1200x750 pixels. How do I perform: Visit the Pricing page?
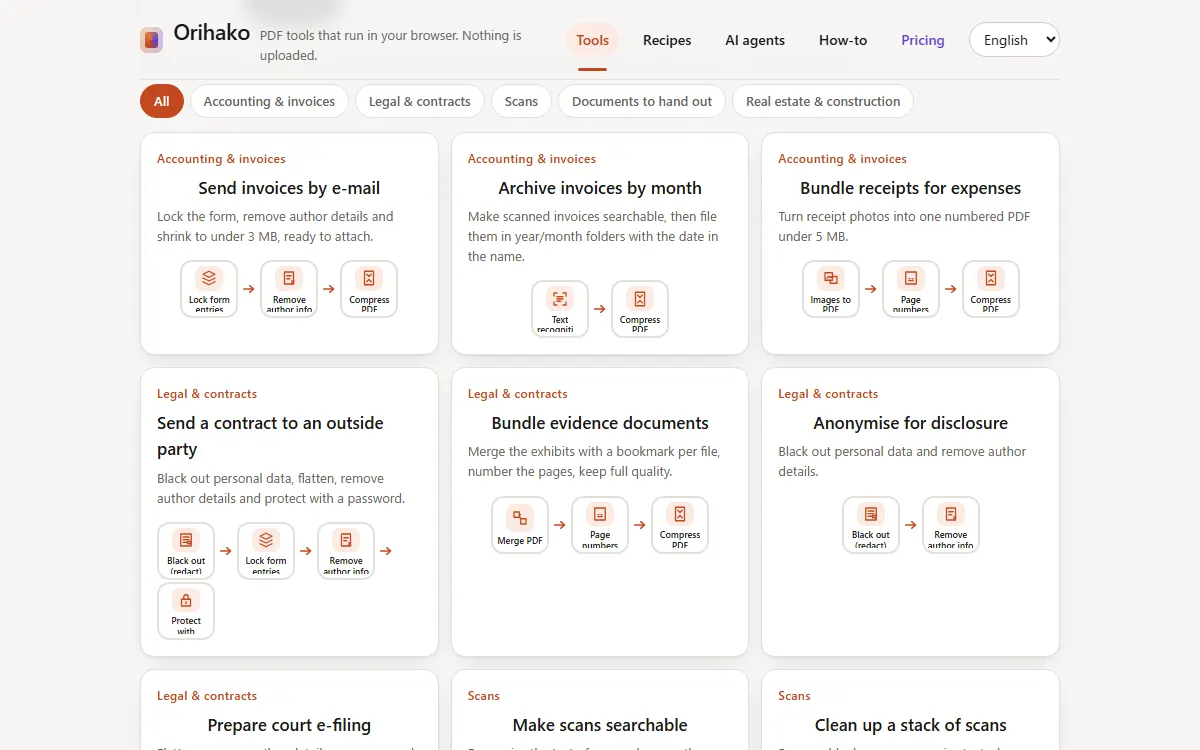point(923,40)
